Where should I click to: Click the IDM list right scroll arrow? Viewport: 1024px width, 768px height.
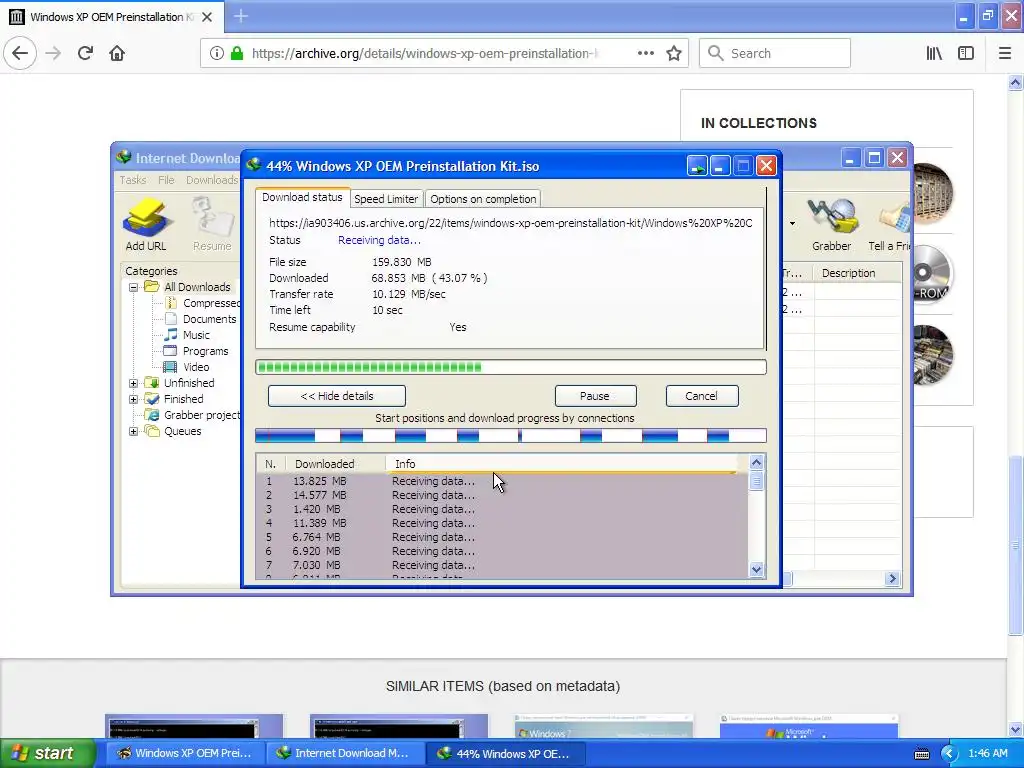coord(892,579)
